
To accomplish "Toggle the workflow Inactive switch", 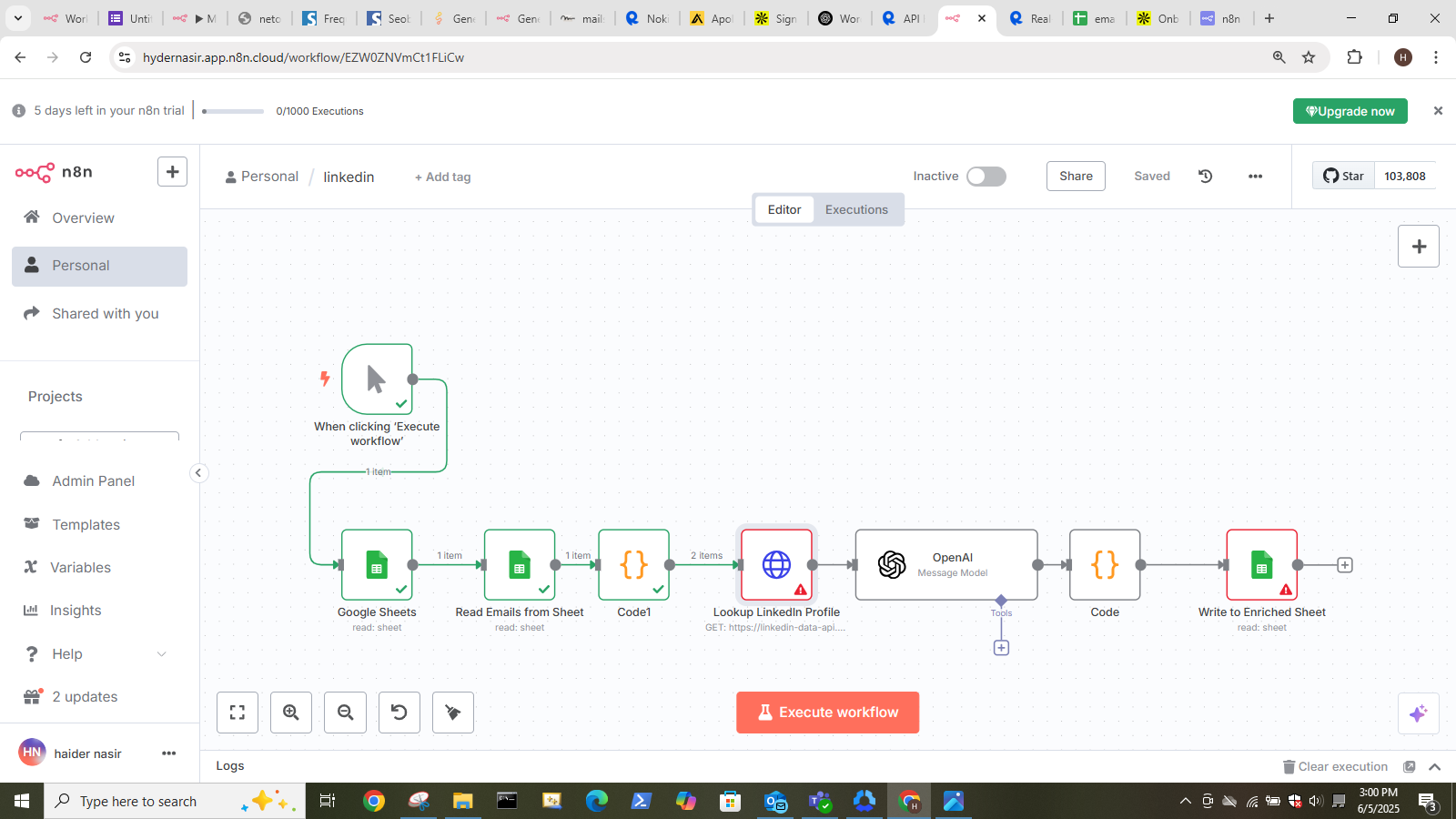I will point(986,177).
